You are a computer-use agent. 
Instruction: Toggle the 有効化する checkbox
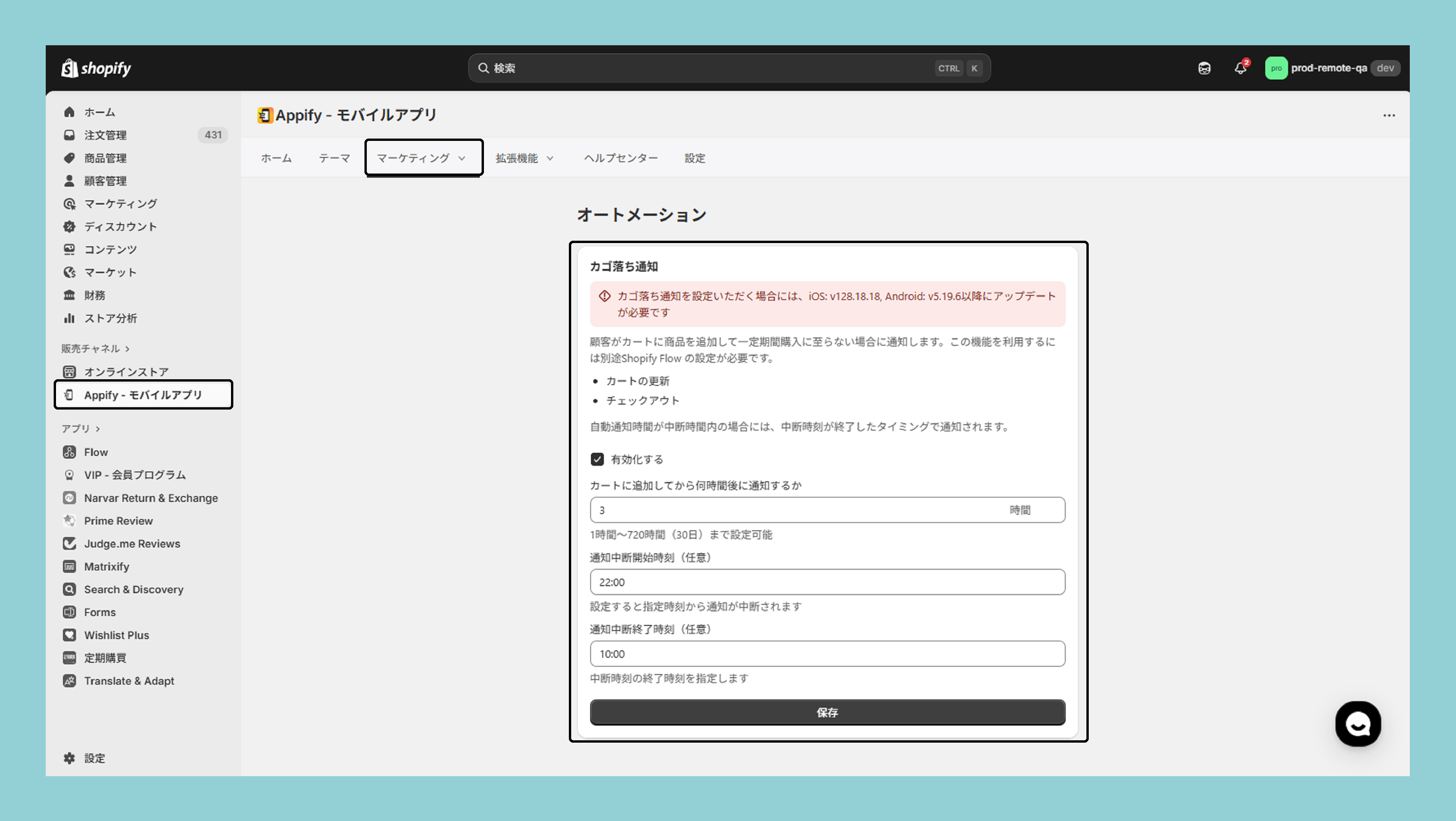coord(597,459)
